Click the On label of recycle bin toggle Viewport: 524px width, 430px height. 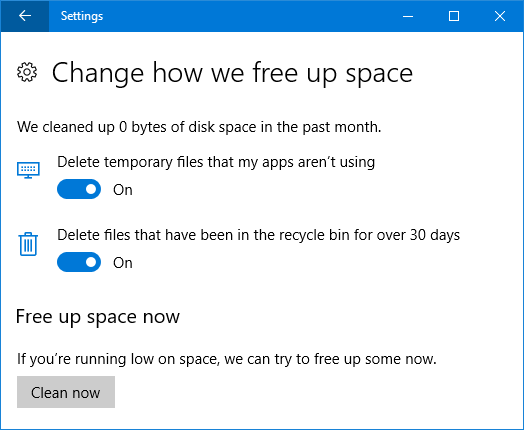click(123, 263)
